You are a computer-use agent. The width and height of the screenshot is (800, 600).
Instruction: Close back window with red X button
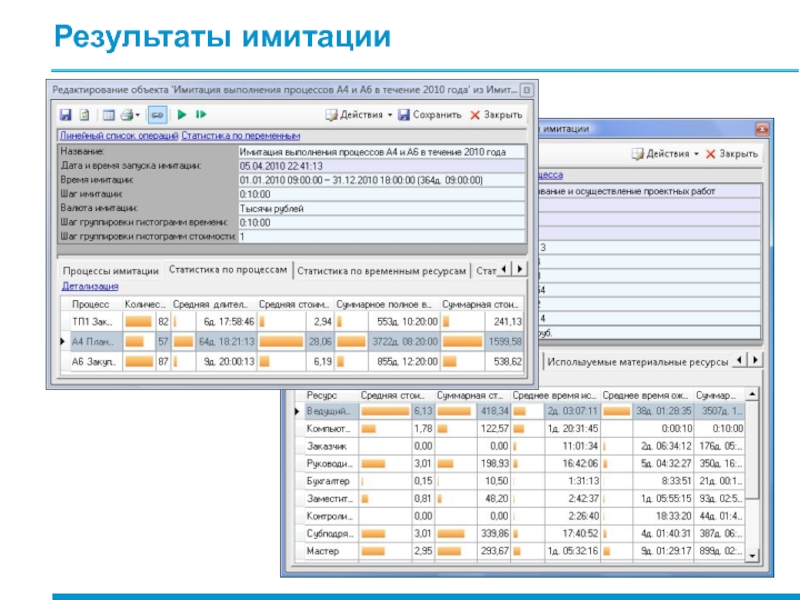coord(762,129)
